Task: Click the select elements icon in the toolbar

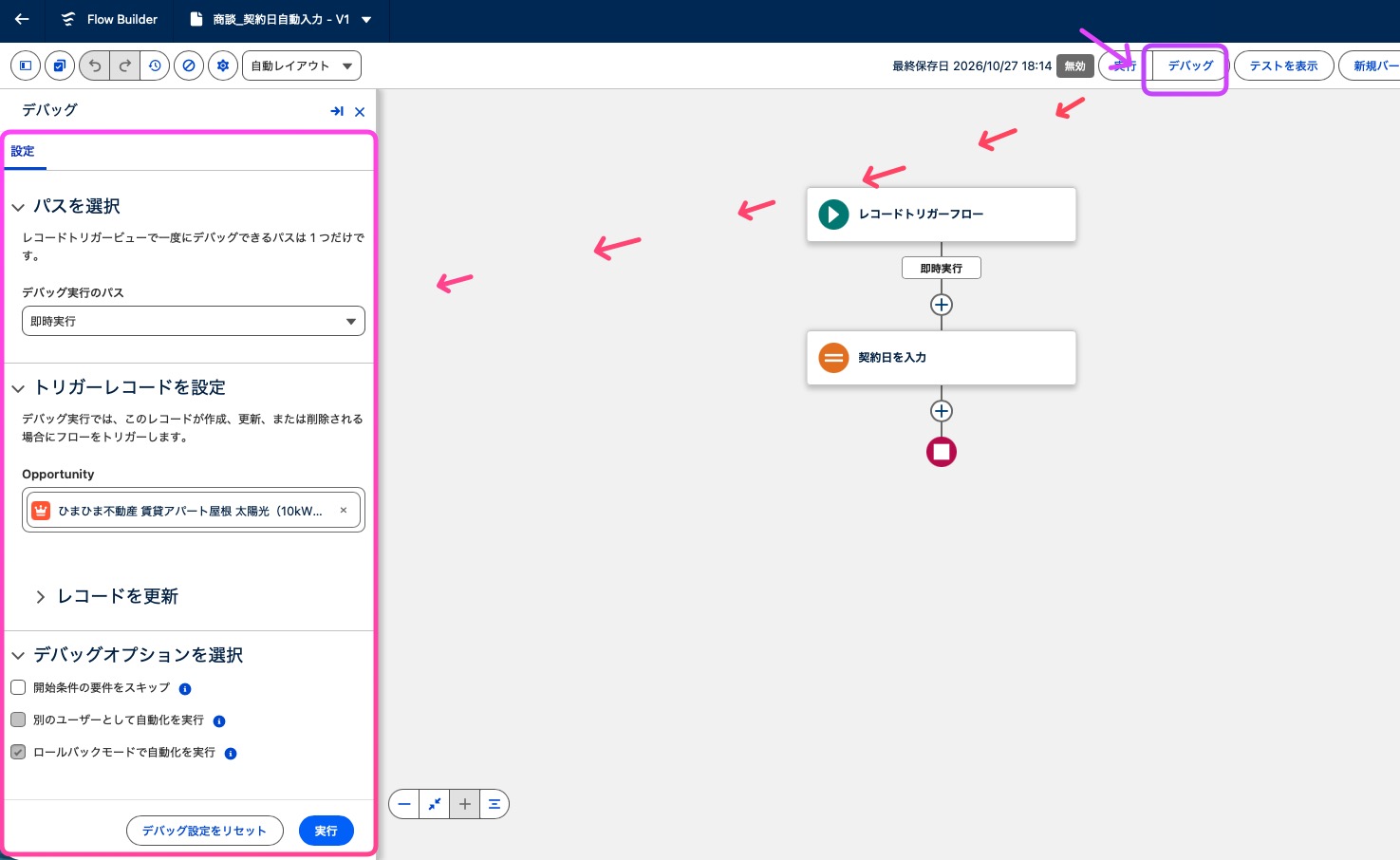Action: coord(60,65)
